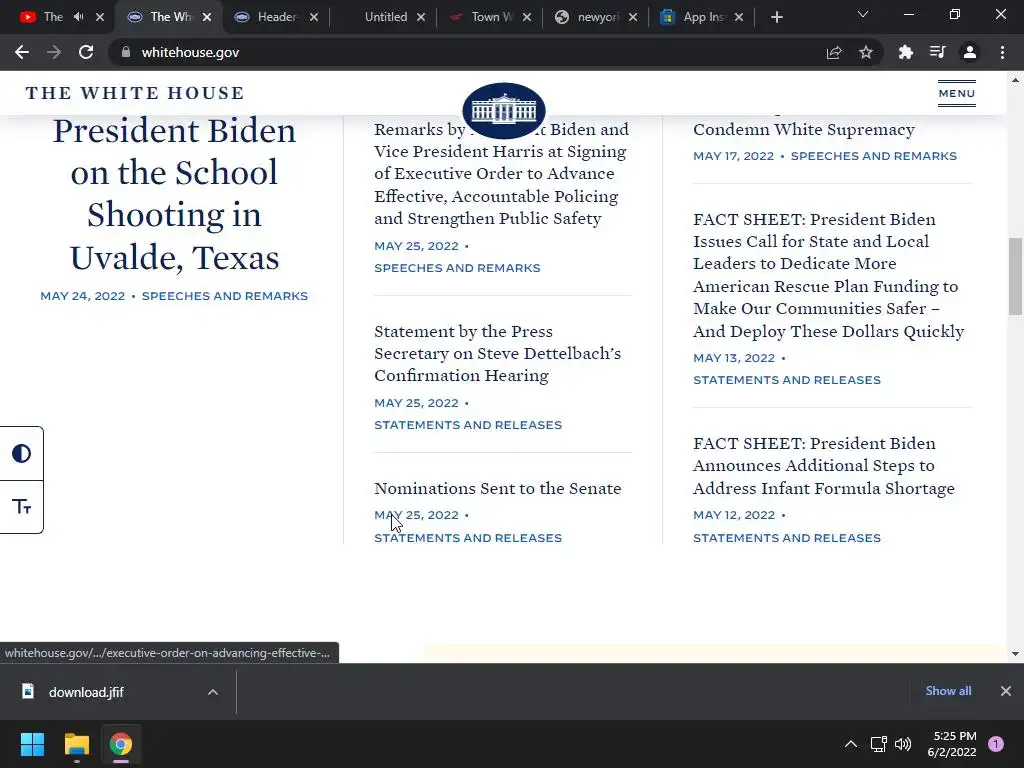Open Steve Dettelbach's Confirmation Hearing statement
Viewport: 1024px width, 768px height.
498,353
